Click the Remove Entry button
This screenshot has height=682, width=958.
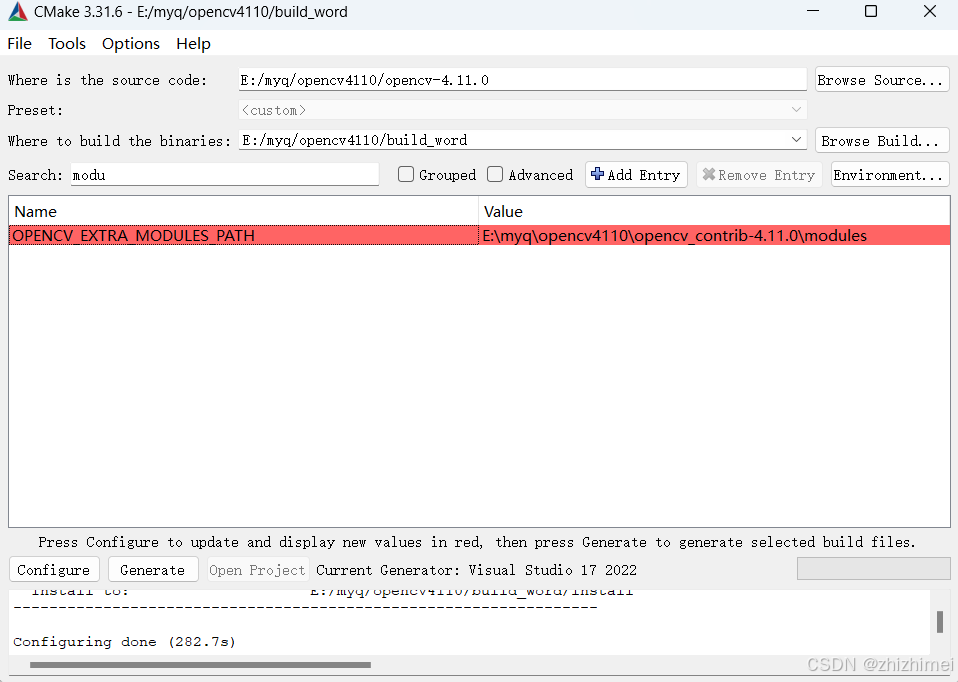coord(759,175)
